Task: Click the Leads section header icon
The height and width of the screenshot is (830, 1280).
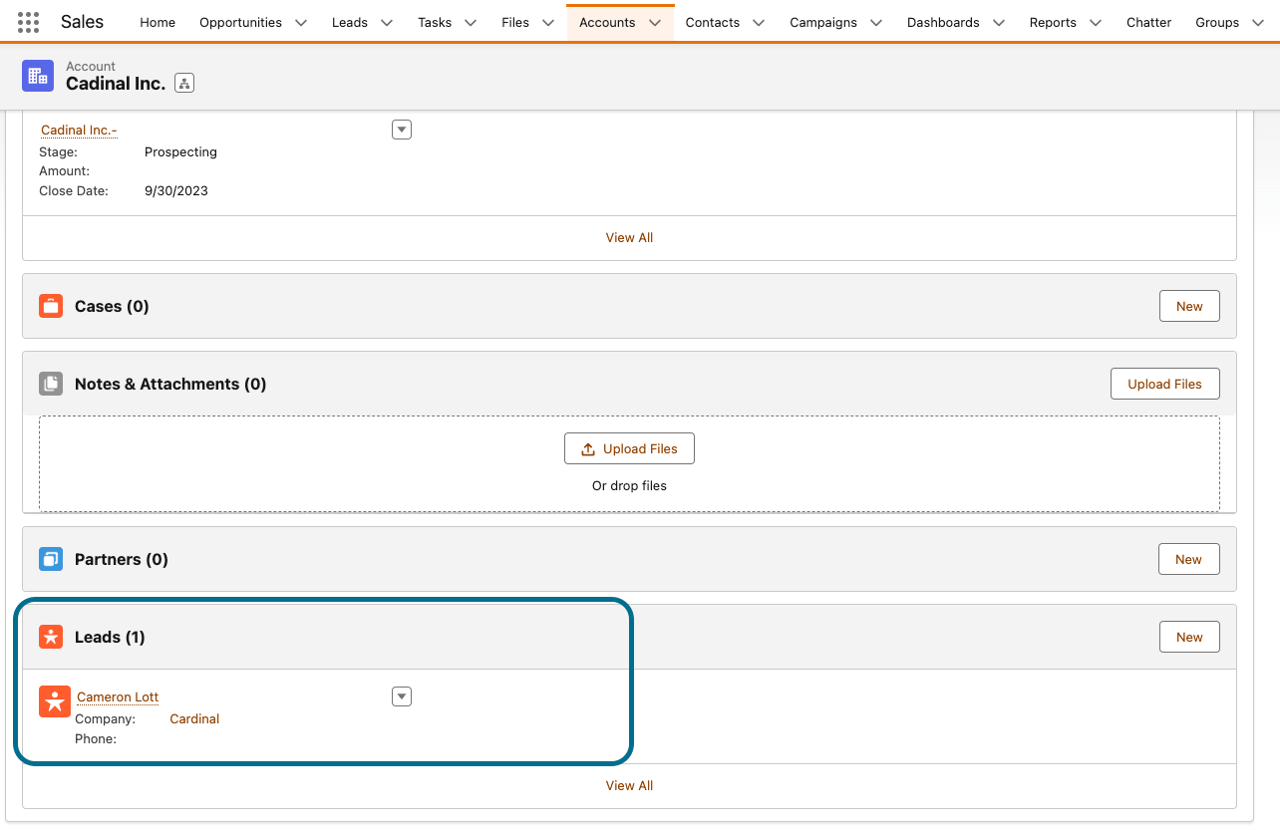Action: click(51, 637)
